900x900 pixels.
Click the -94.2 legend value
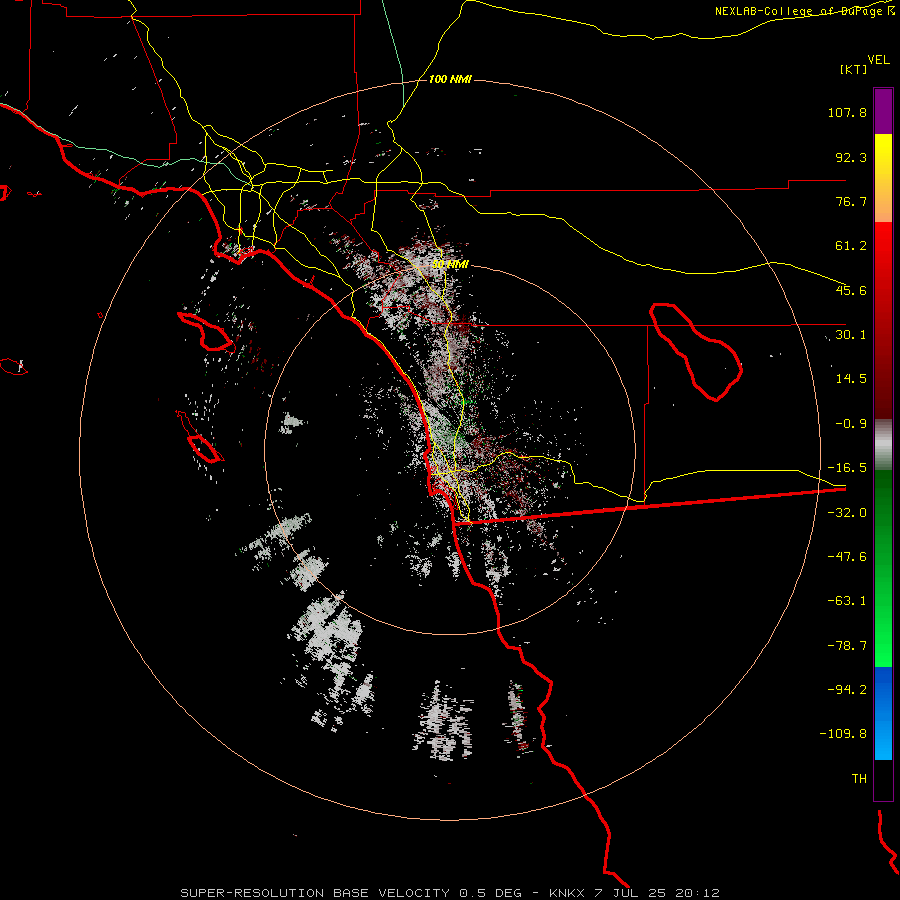(x=847, y=690)
